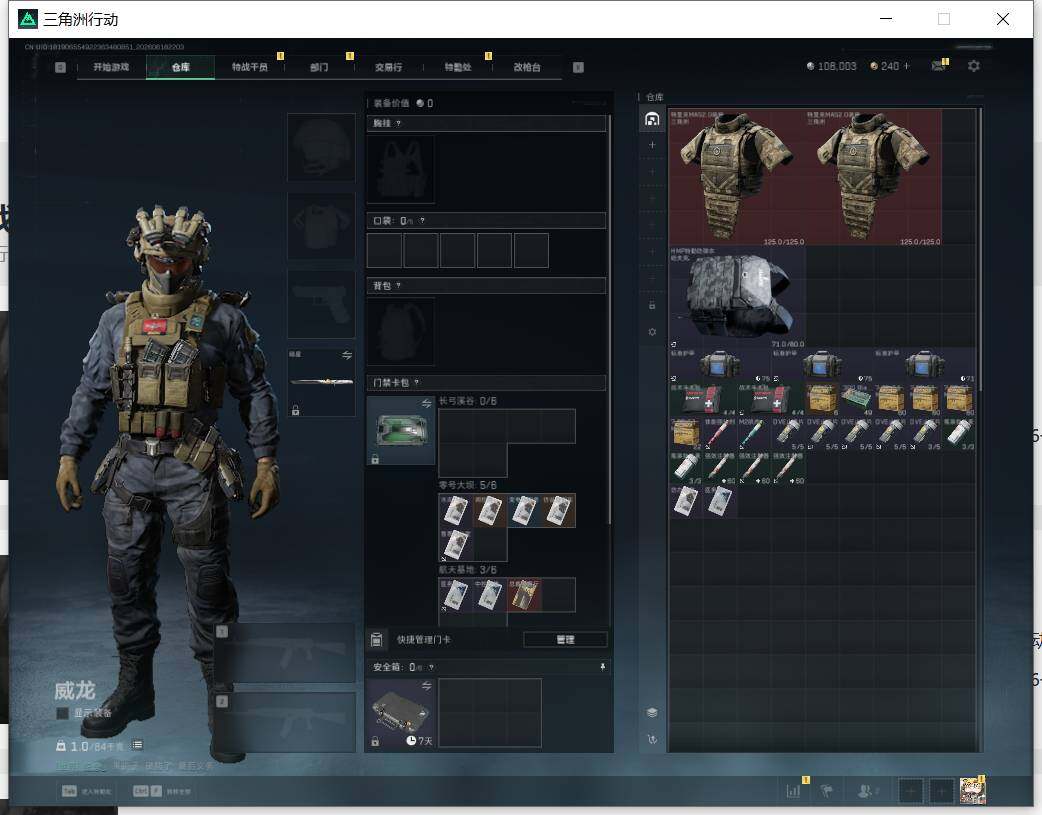The image size is (1042, 815).
Task: Click the right nav arrow after 改枪台
Action: pos(578,67)
